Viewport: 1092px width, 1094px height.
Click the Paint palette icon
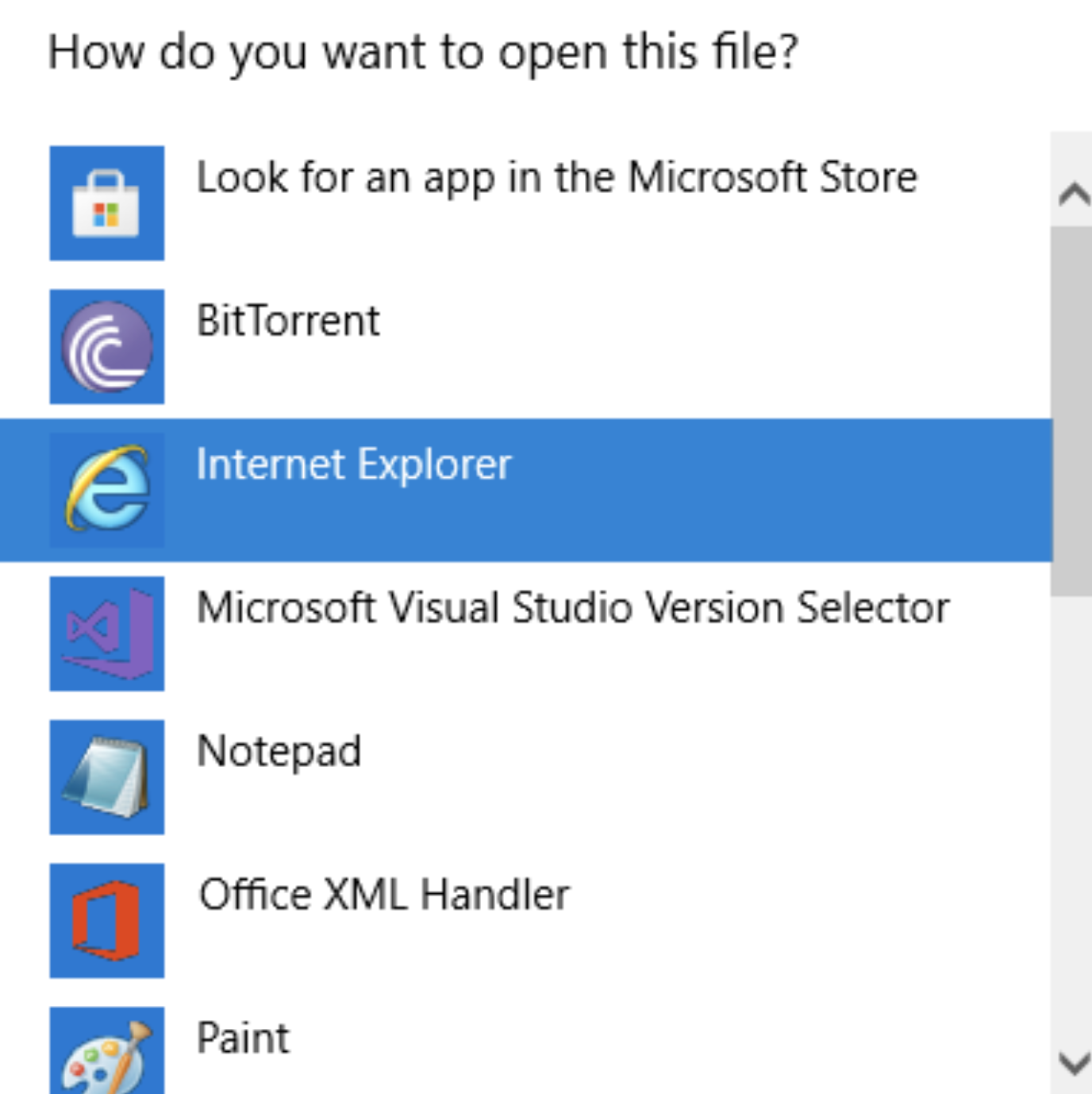click(x=106, y=1051)
